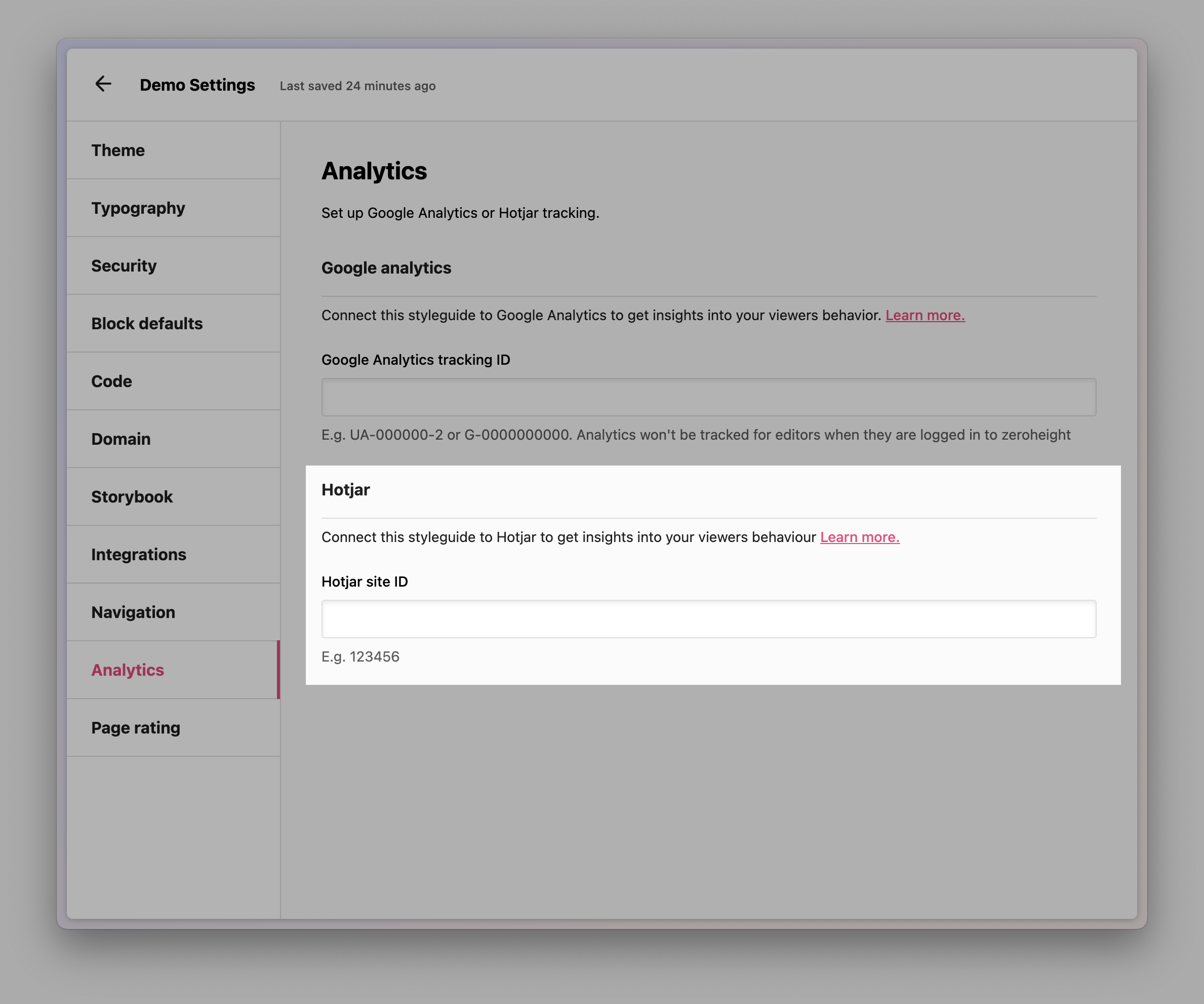The image size is (1204, 1004).
Task: Open the Storybook settings section
Action: click(x=173, y=497)
